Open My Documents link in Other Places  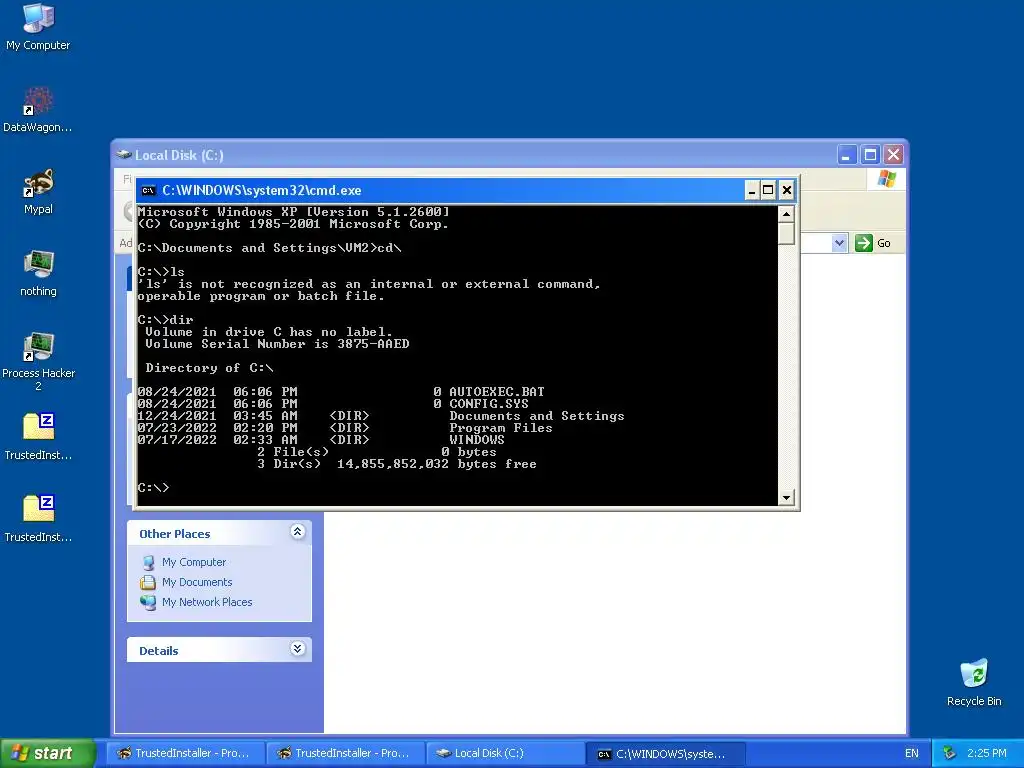point(197,582)
